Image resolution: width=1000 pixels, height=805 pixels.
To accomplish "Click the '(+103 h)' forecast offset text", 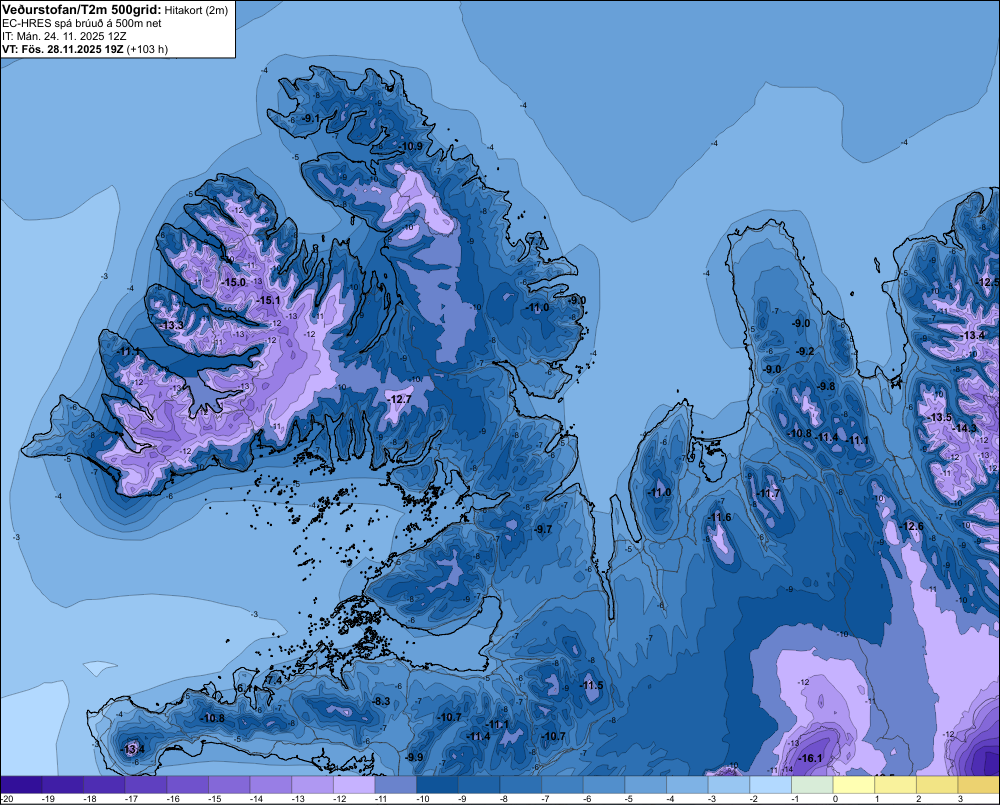I will [x=147, y=49].
